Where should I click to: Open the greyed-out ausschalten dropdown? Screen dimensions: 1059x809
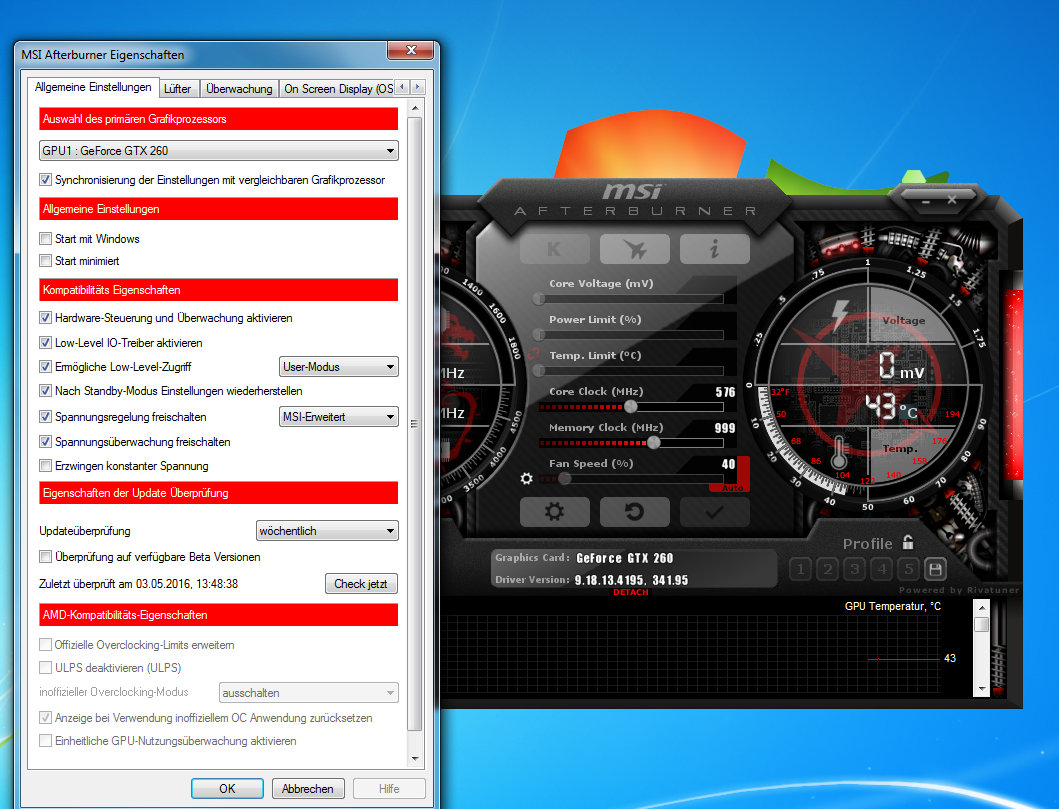[309, 693]
